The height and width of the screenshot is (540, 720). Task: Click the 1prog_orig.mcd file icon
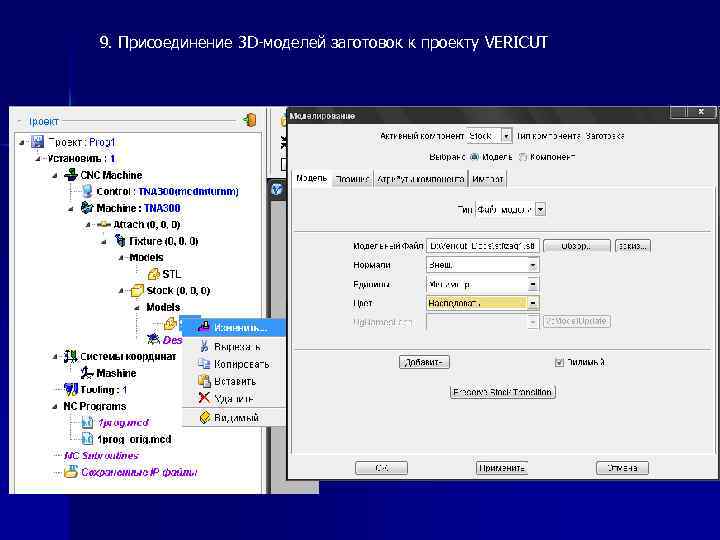point(87,439)
